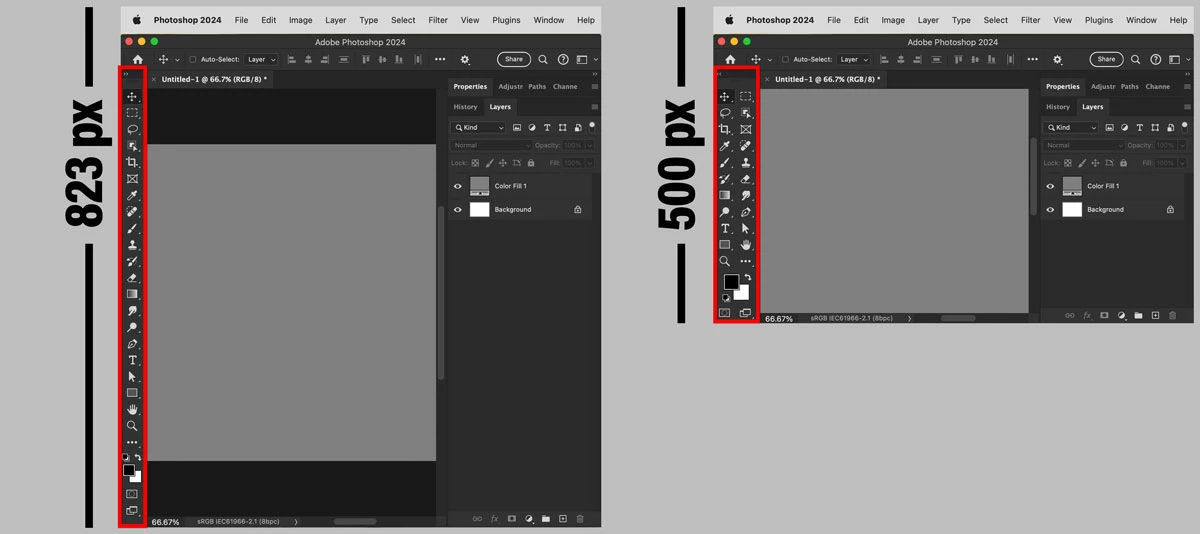Choose the Eraser tool in left window
Screen dimensions: 1200x534
[x=132, y=278]
